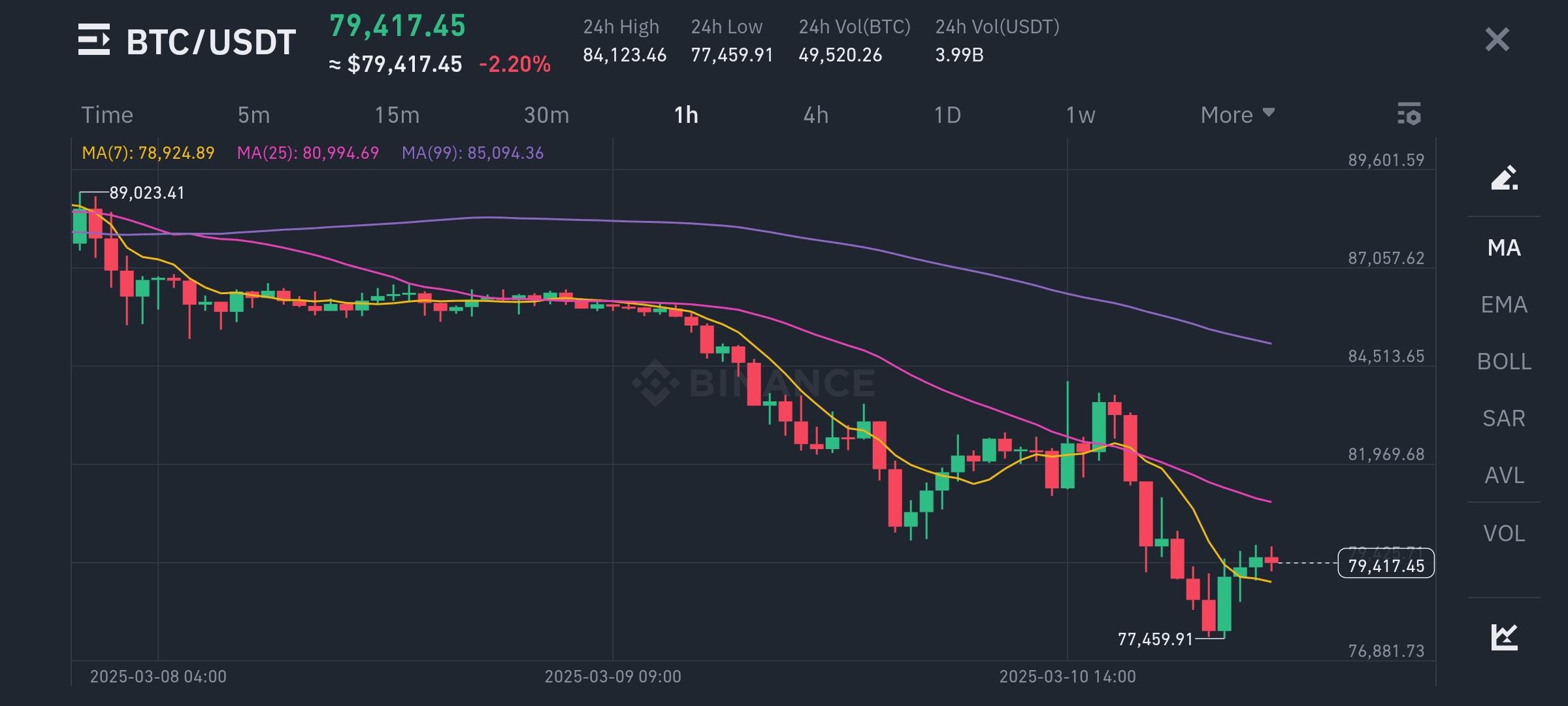Click the 76,881.73 price axis label
Image resolution: width=1568 pixels, height=706 pixels.
tap(1386, 651)
